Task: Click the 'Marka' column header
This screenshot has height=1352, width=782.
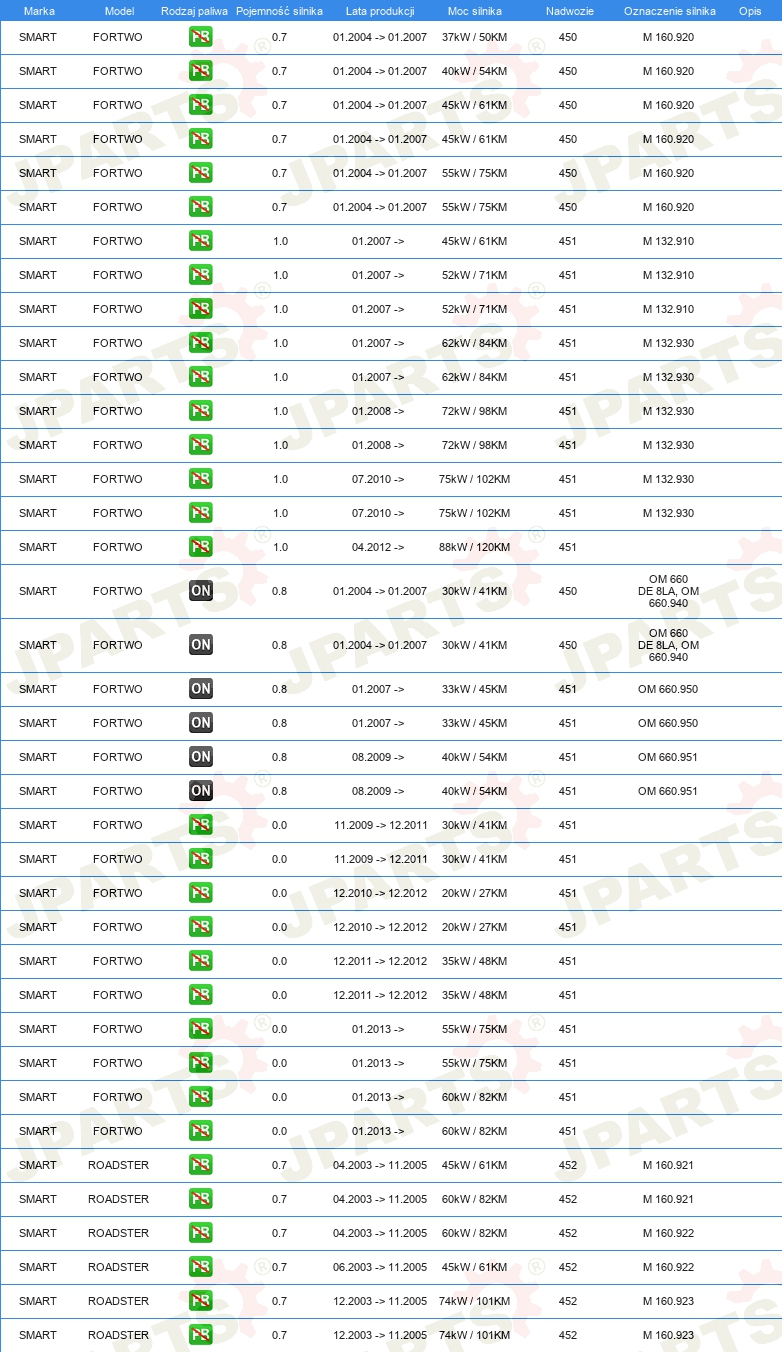Action: click(39, 11)
